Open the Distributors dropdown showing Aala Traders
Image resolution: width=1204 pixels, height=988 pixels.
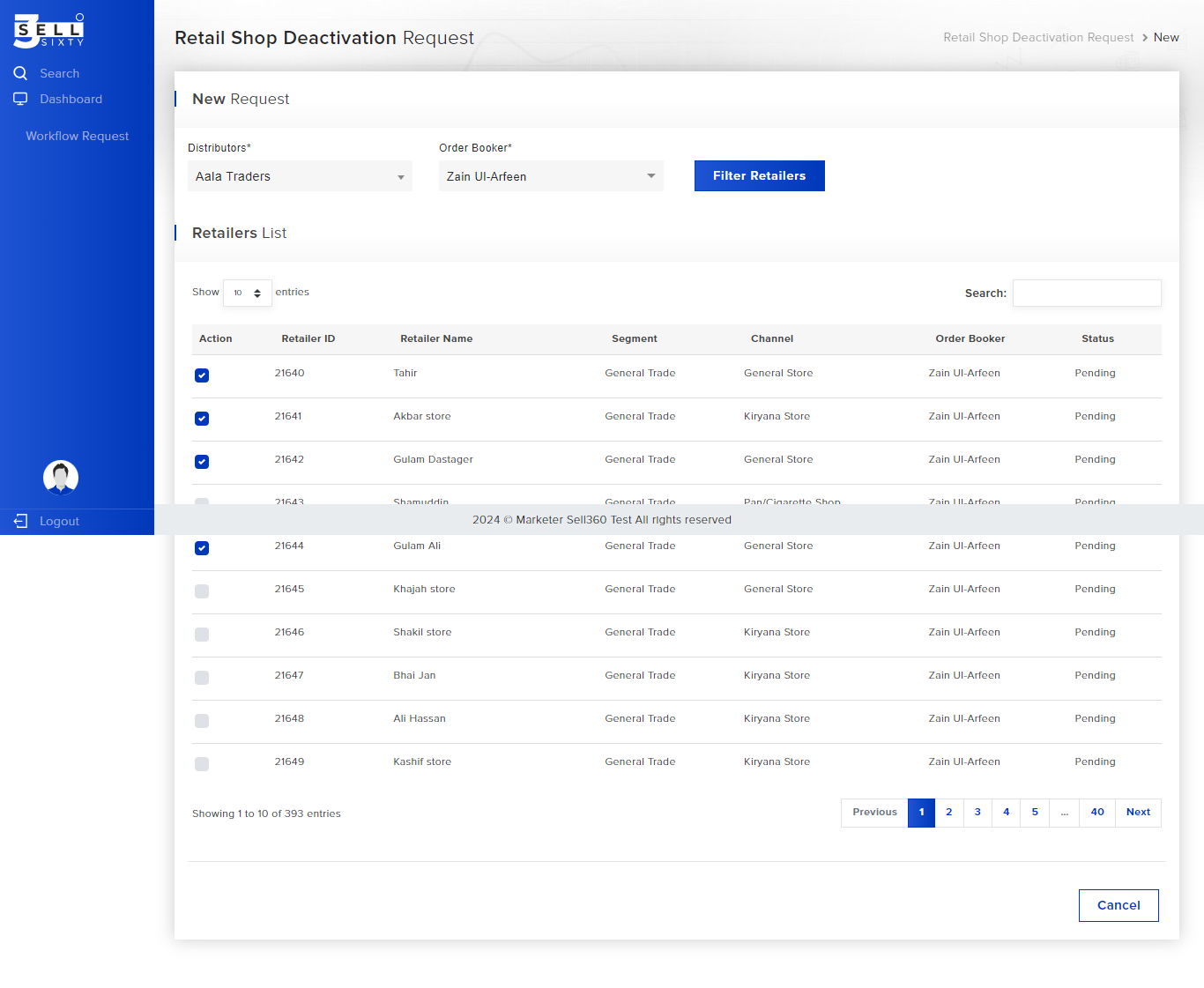300,176
